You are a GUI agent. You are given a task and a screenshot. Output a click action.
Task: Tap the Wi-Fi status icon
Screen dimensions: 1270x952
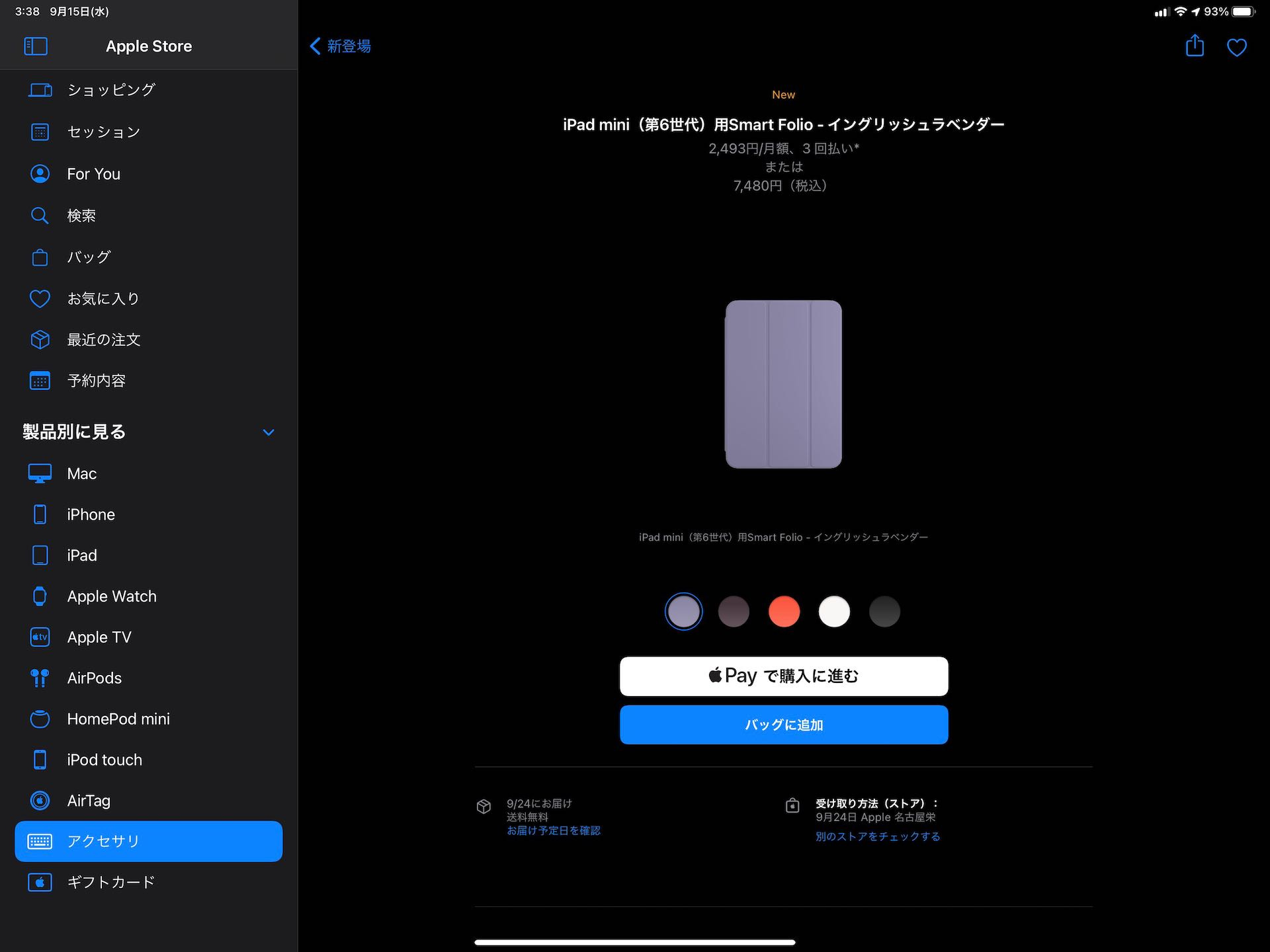[1180, 11]
